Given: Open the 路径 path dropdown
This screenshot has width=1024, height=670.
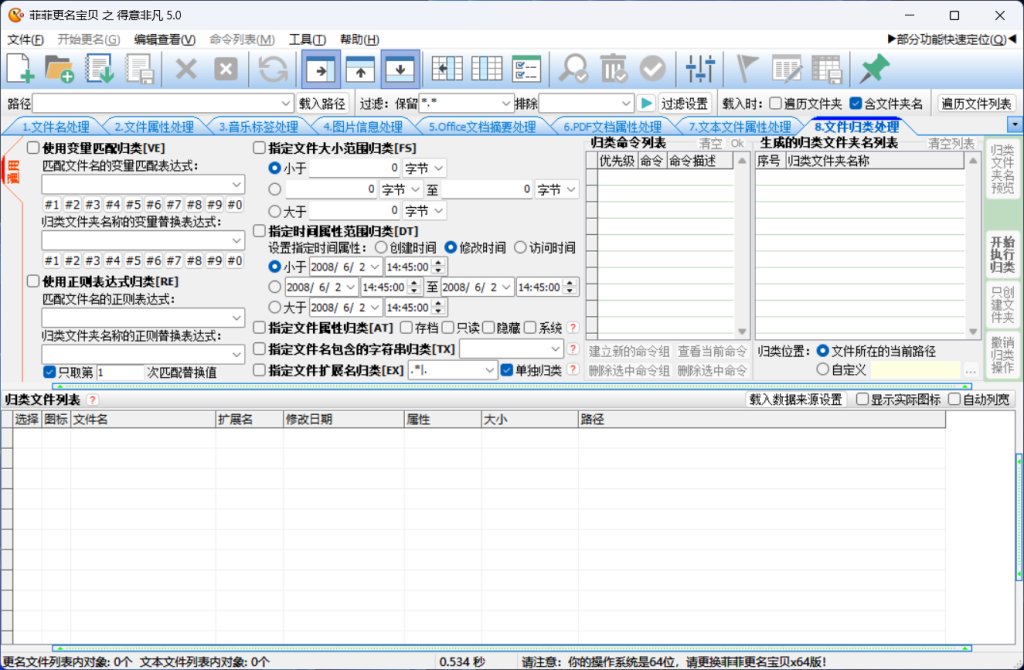Looking at the screenshot, I should (x=284, y=103).
